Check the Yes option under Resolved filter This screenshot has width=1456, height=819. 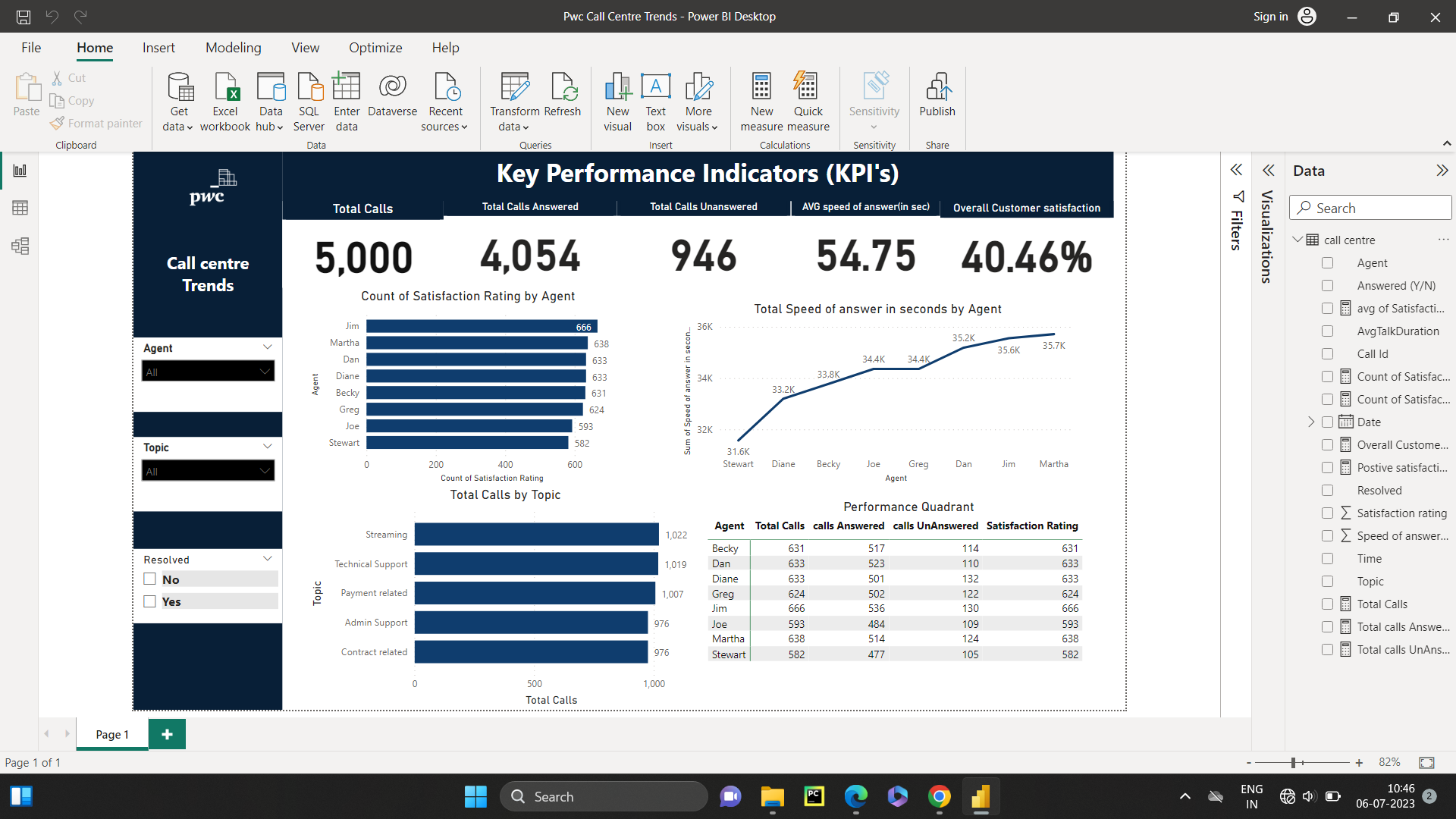click(149, 601)
